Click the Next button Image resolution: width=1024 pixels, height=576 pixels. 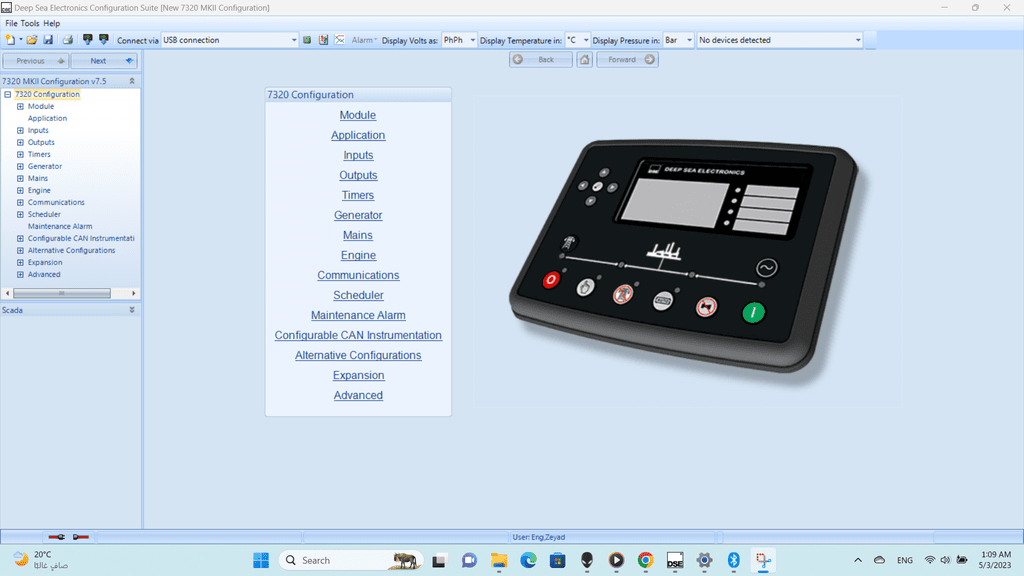(x=104, y=61)
